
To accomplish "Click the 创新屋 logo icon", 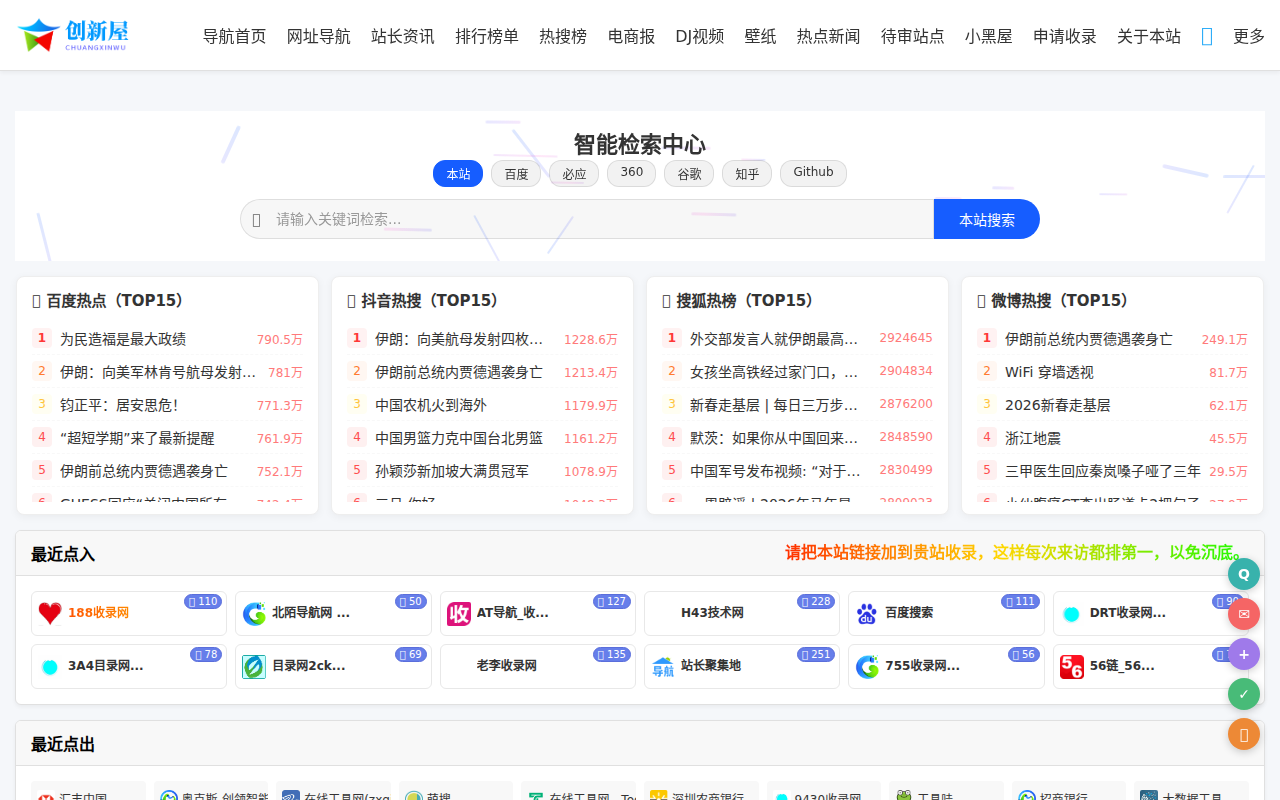I will [x=37, y=33].
